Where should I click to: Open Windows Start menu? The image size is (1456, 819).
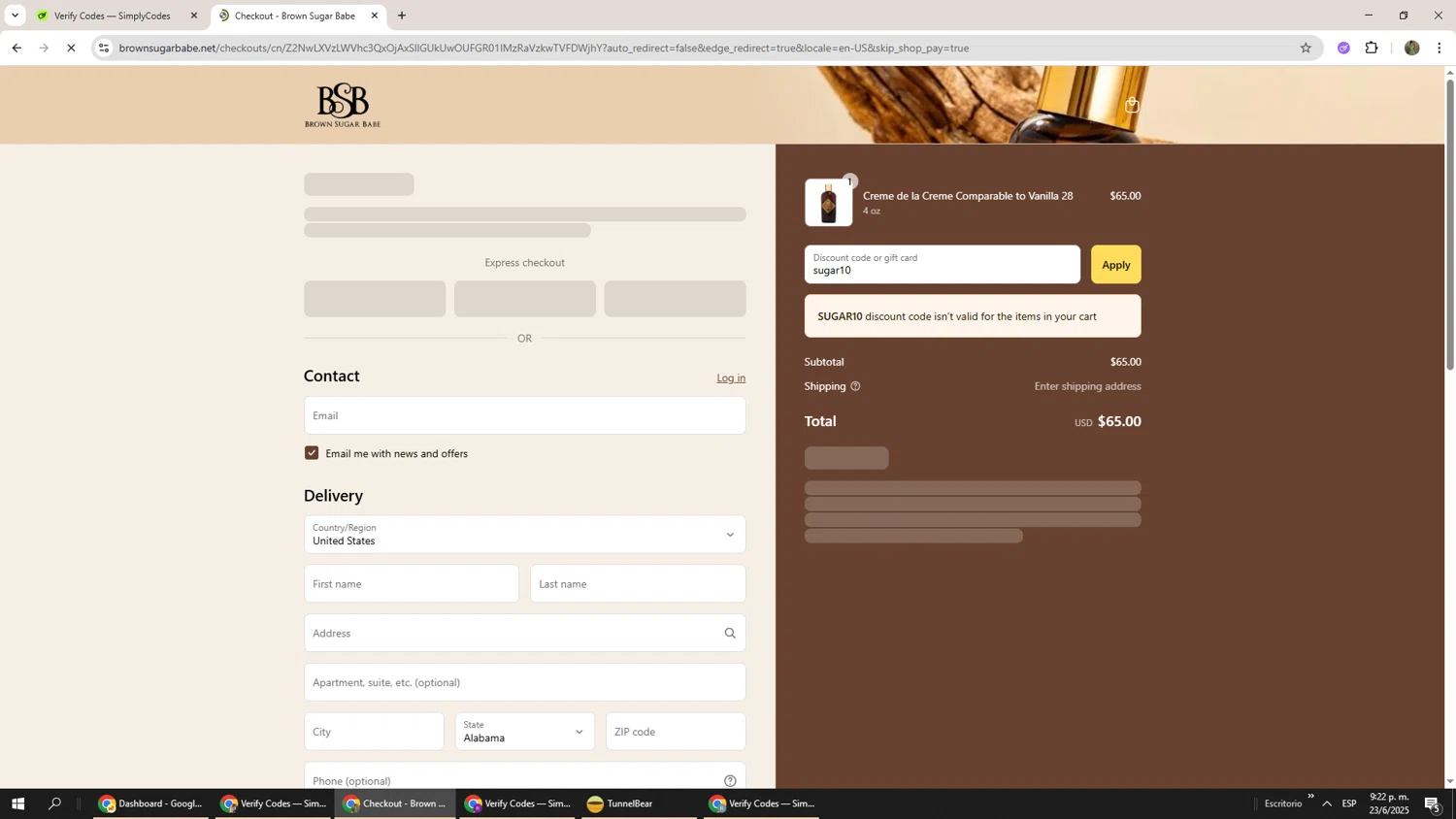[17, 803]
